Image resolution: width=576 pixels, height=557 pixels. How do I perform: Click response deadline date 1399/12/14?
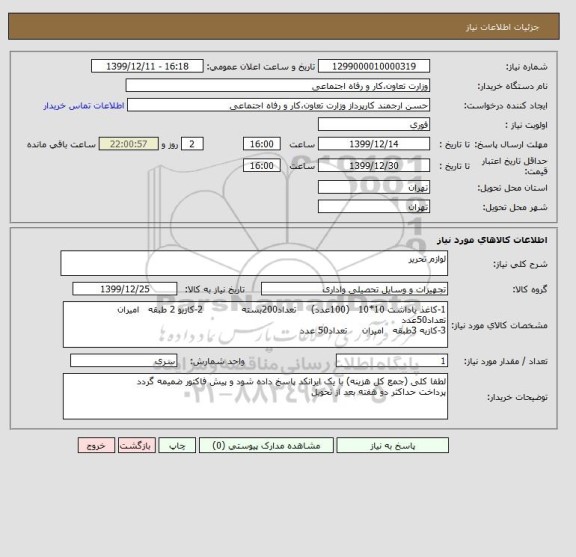click(x=374, y=144)
